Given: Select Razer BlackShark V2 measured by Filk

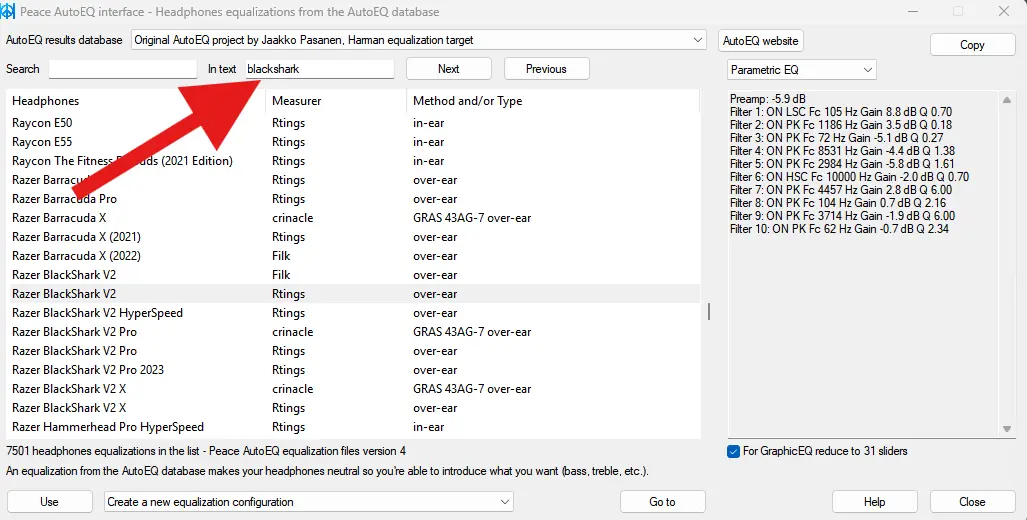Looking at the screenshot, I should 353,274.
